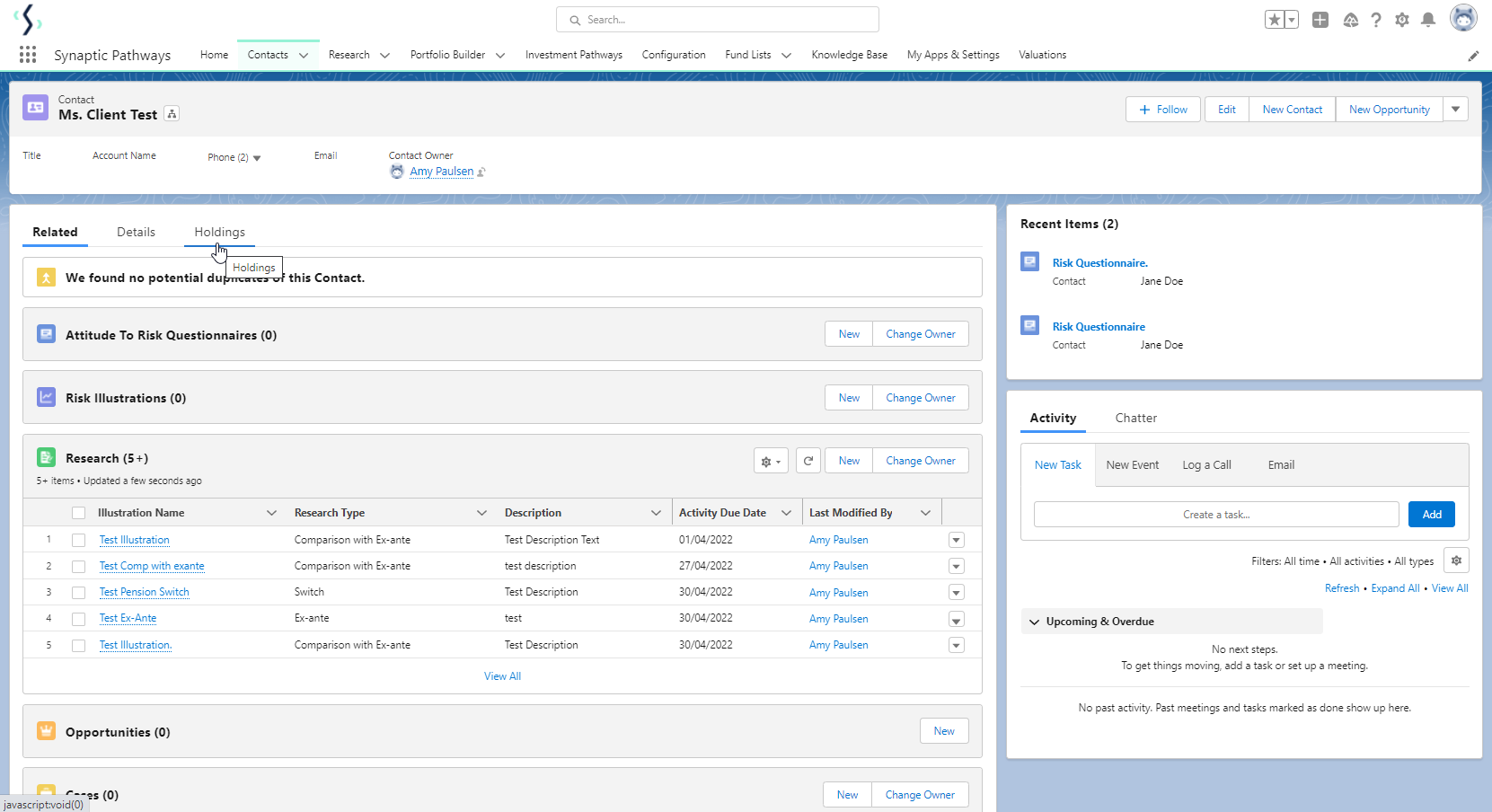Click the Favorites star icon

click(x=1274, y=20)
